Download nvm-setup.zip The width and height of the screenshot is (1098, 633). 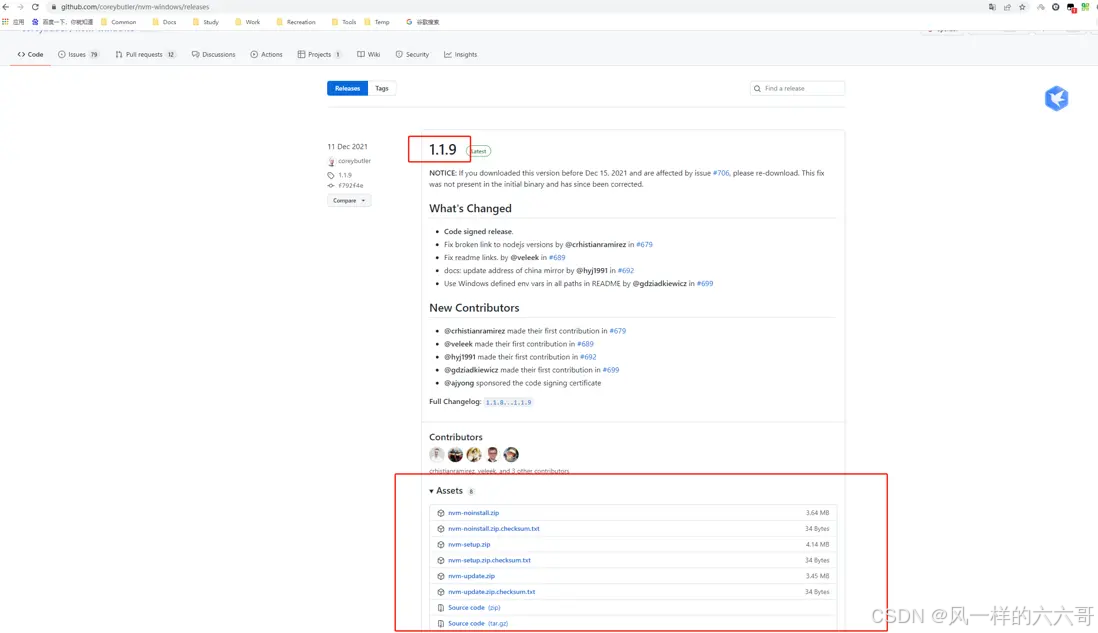(469, 544)
